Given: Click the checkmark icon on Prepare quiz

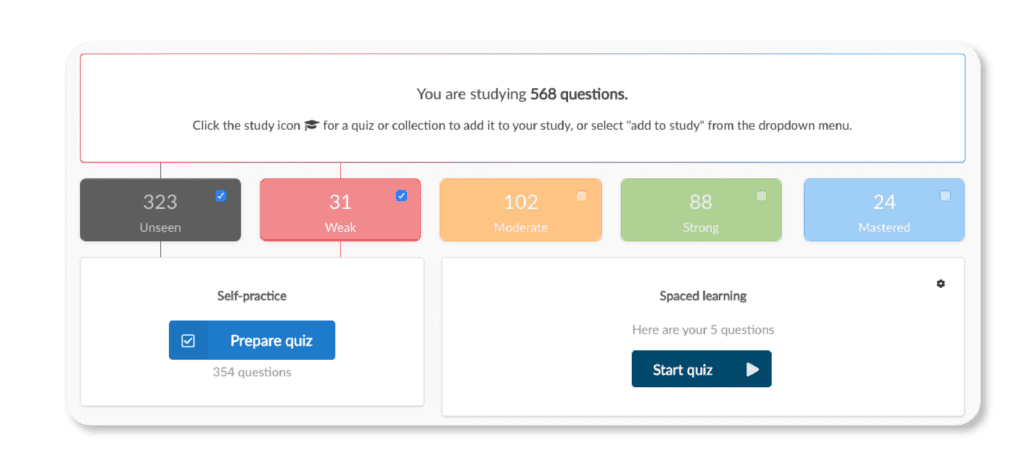Looking at the screenshot, I should coord(188,341).
